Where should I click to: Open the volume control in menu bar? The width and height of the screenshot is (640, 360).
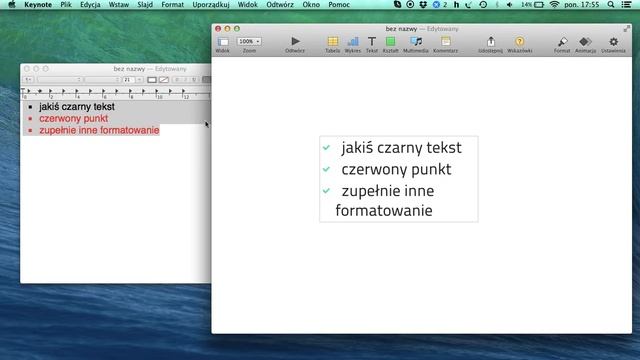pos(509,4)
